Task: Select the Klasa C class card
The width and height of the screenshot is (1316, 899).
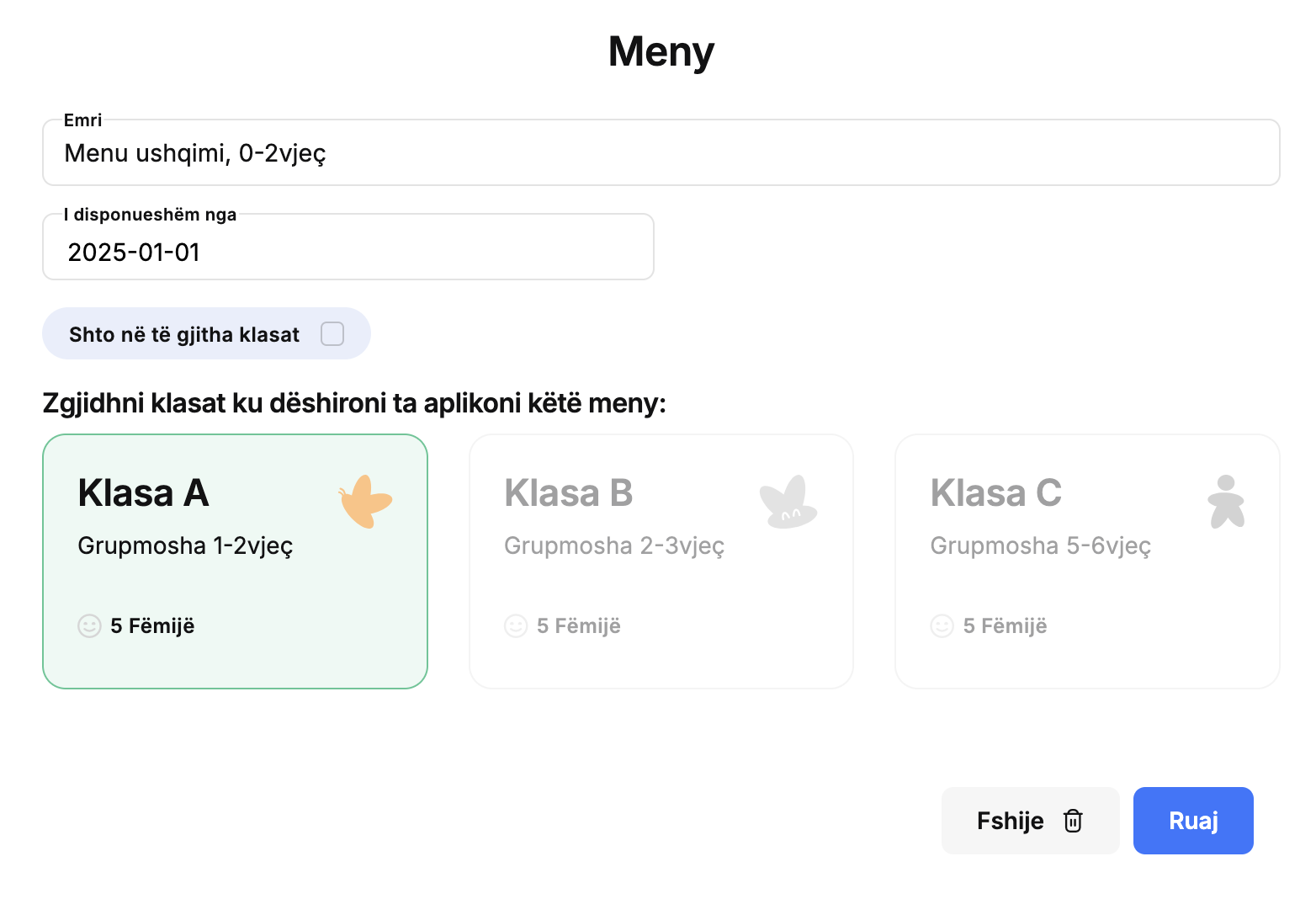Action: pos(1087,561)
